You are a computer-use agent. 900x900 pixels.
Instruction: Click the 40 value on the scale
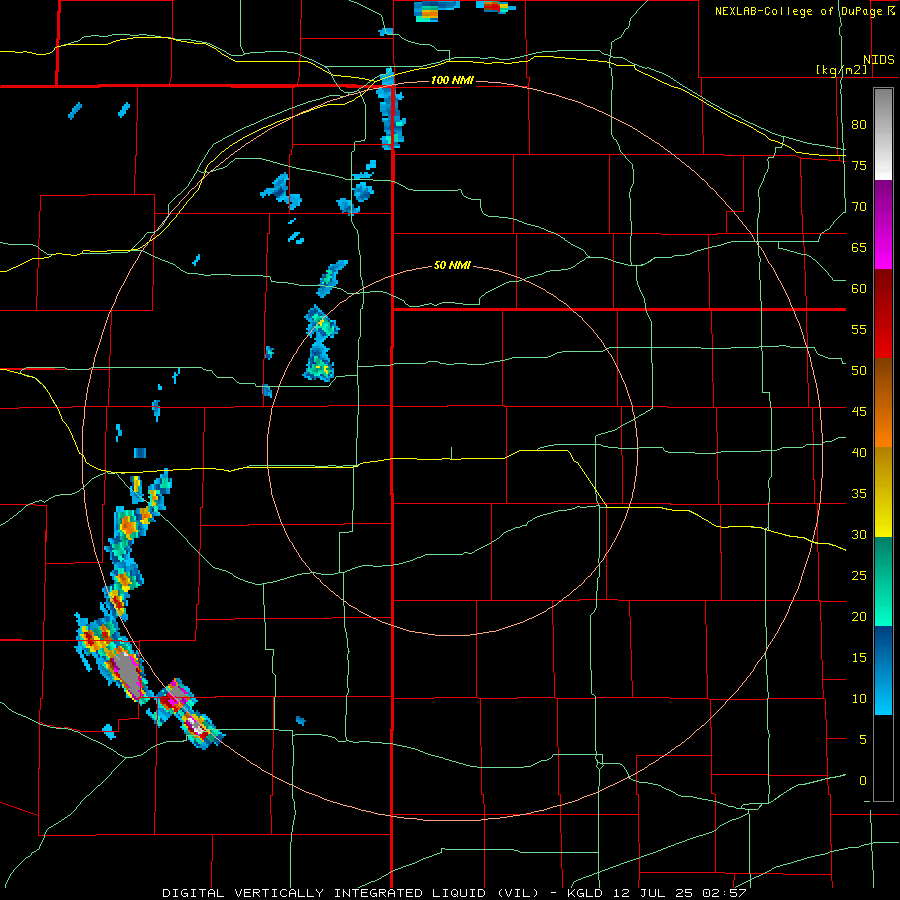click(x=859, y=453)
